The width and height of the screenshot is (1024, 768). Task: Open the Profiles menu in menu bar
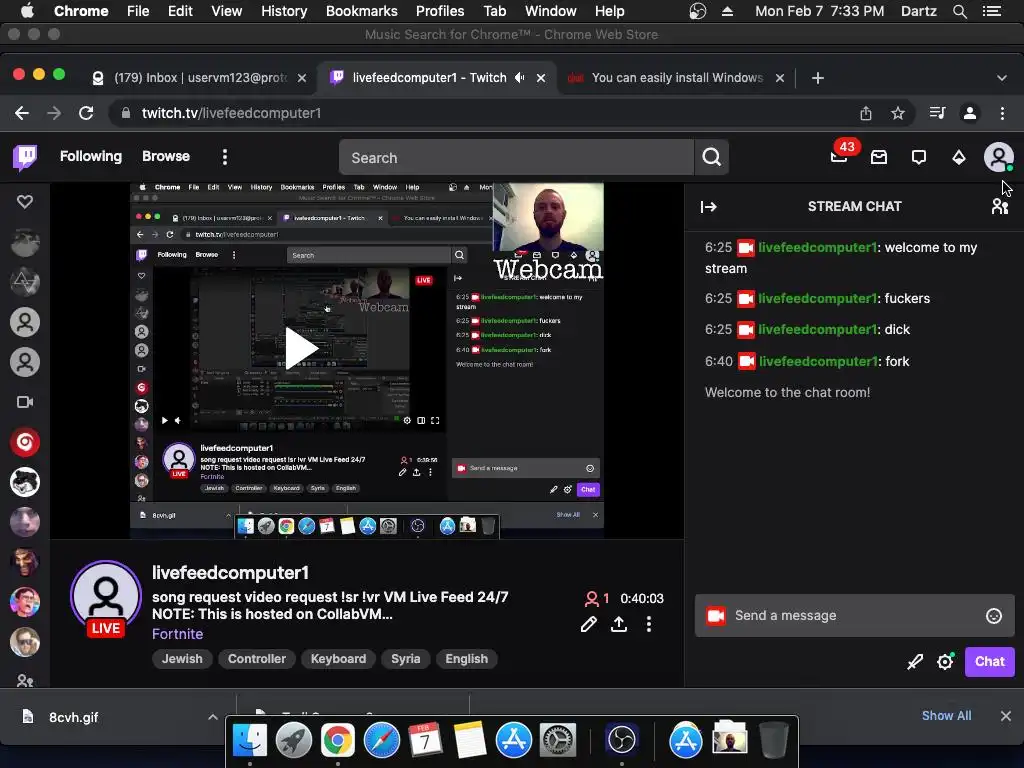(x=440, y=11)
